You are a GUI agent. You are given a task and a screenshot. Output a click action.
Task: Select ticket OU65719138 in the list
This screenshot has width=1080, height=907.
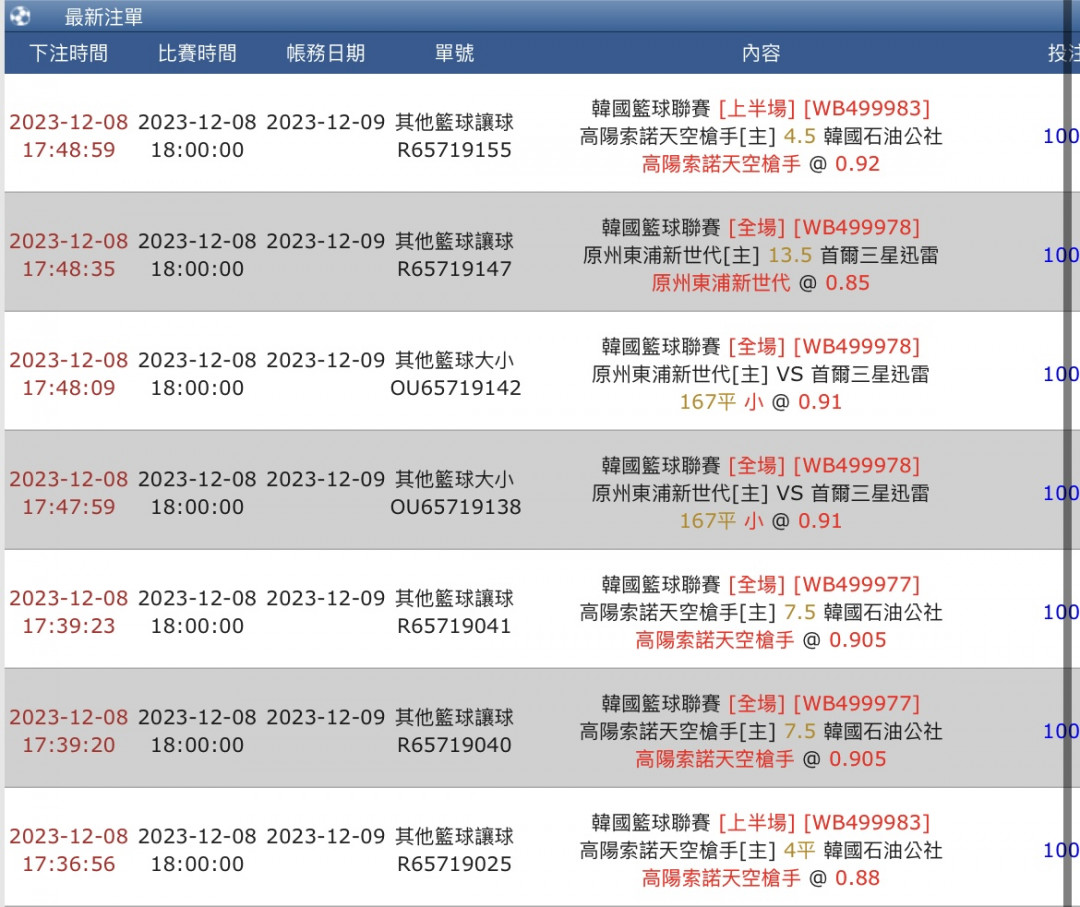[x=455, y=507]
